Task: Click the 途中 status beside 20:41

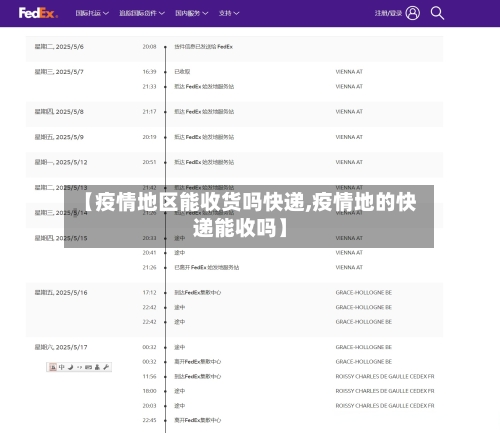Action: click(x=180, y=253)
